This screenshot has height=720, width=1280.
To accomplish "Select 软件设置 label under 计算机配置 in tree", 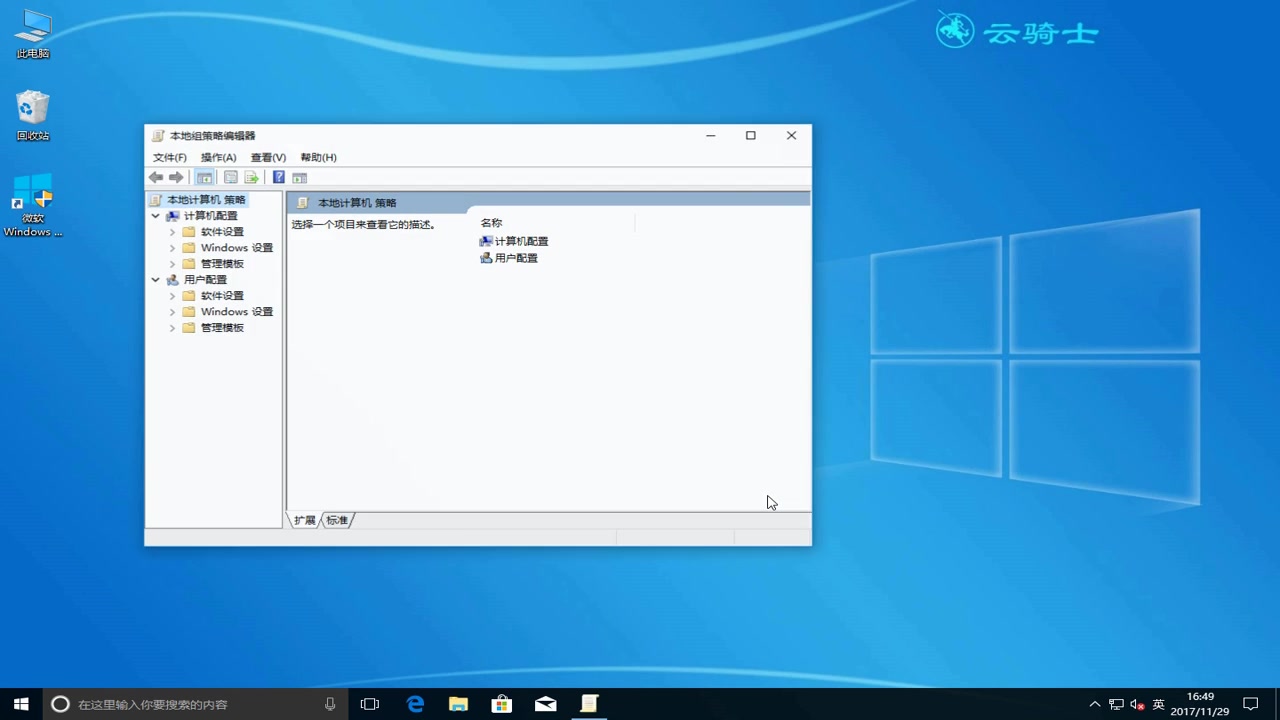I will click(x=222, y=232).
